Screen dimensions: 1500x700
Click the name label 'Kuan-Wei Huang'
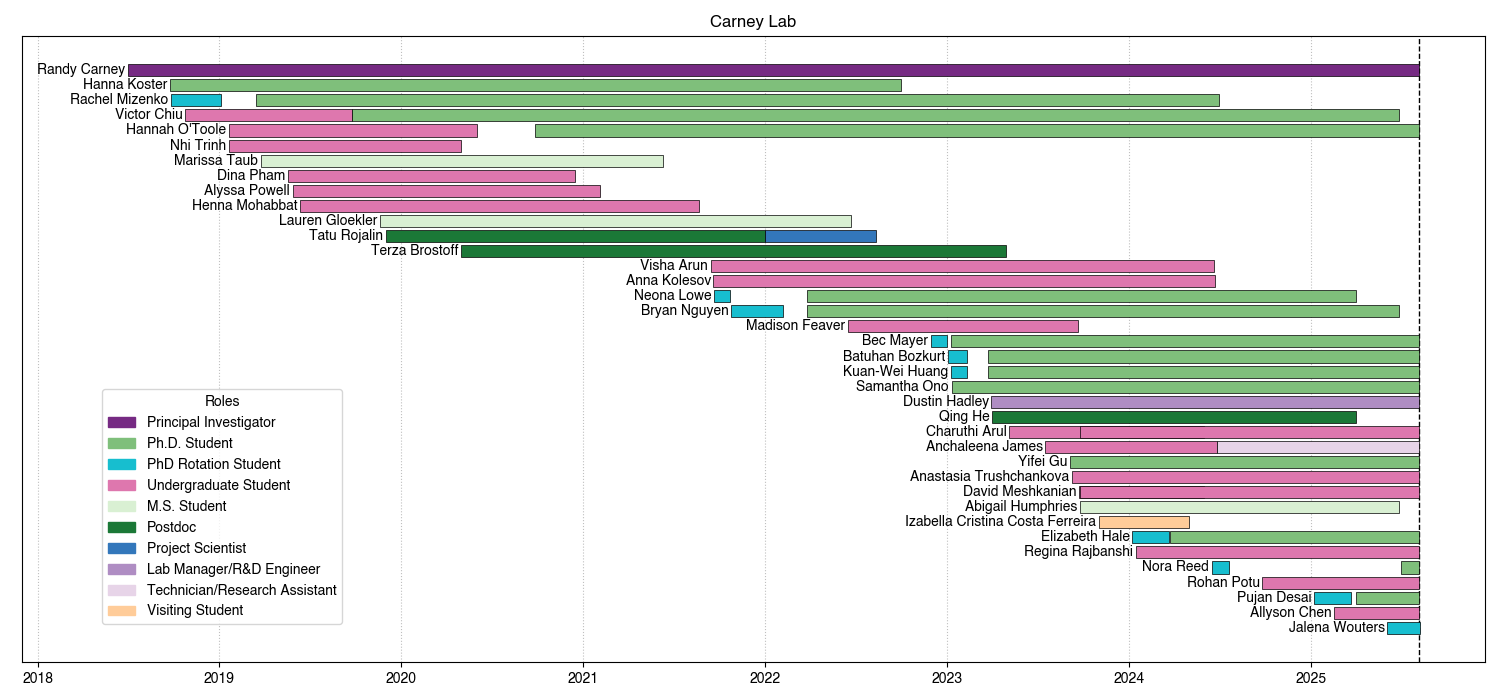click(x=895, y=372)
